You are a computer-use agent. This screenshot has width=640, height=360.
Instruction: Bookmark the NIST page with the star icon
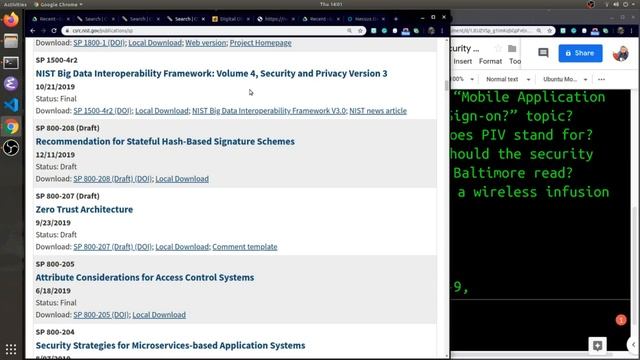(x=360, y=31)
